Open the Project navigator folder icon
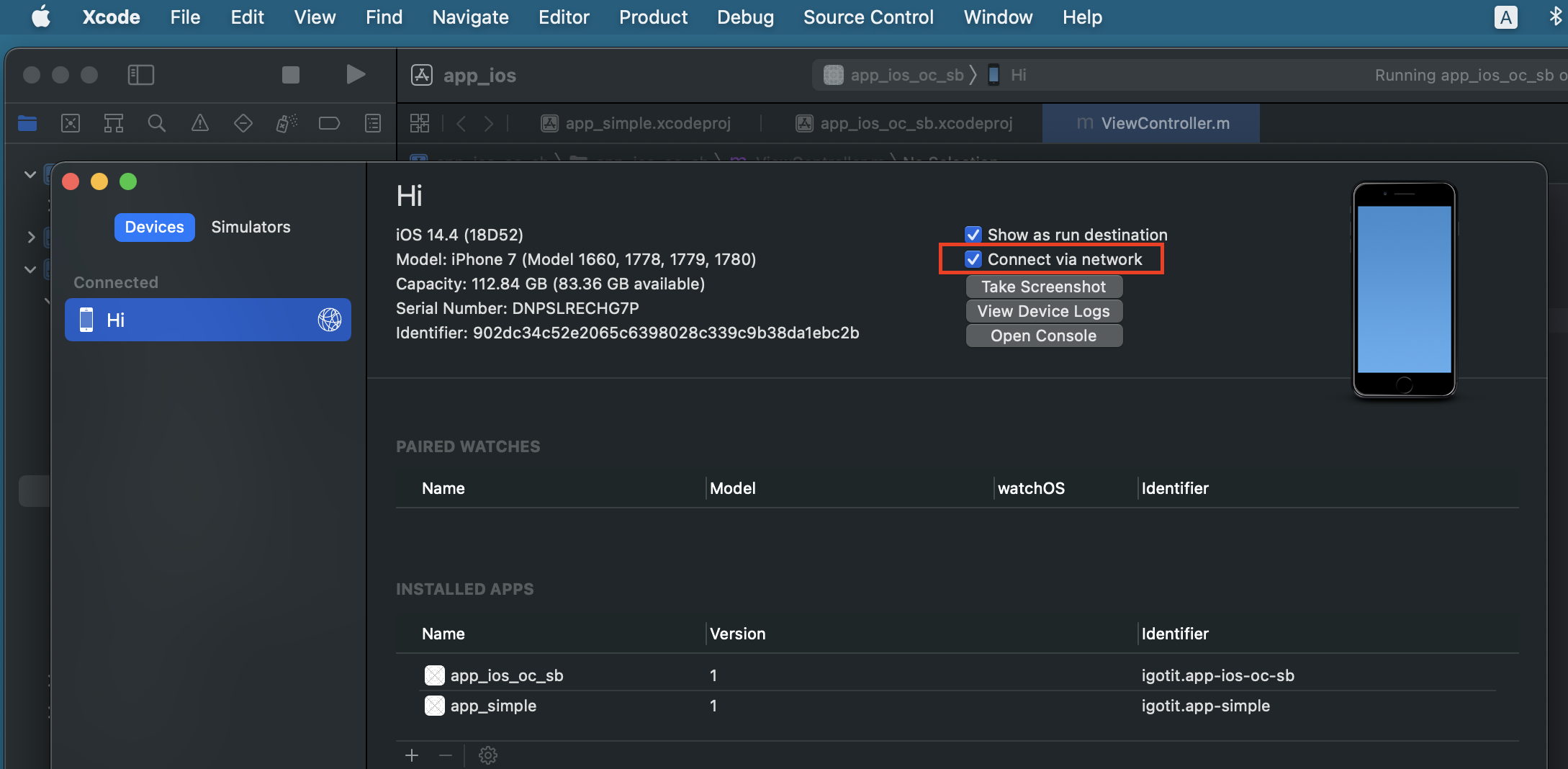The height and width of the screenshot is (769, 1568). tap(27, 123)
